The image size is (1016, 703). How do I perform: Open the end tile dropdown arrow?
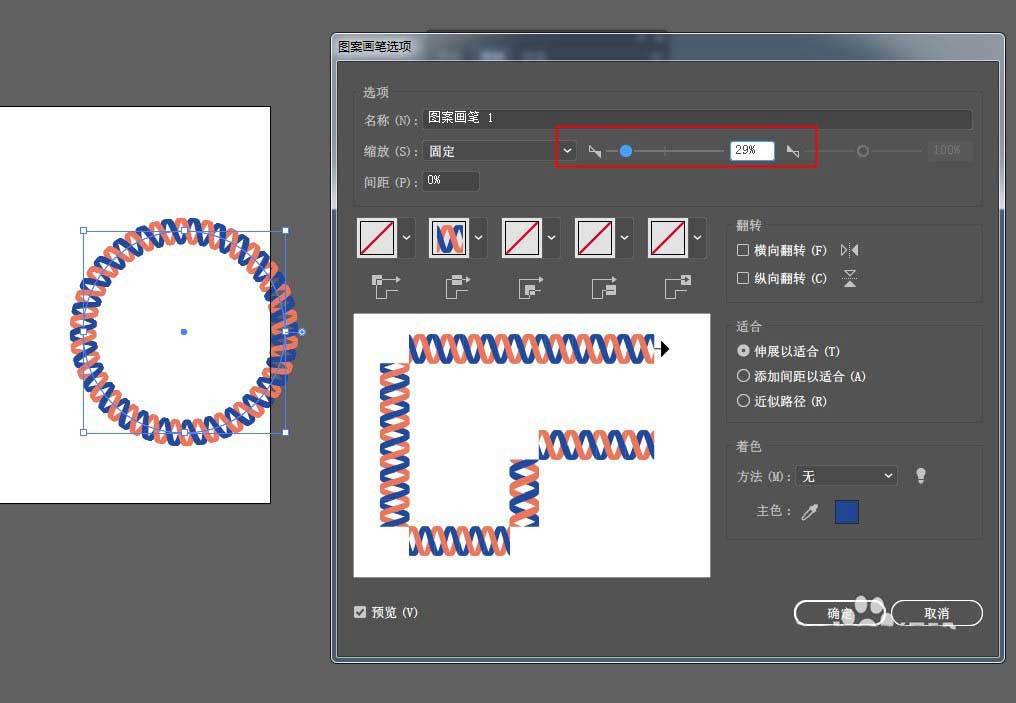click(x=697, y=238)
